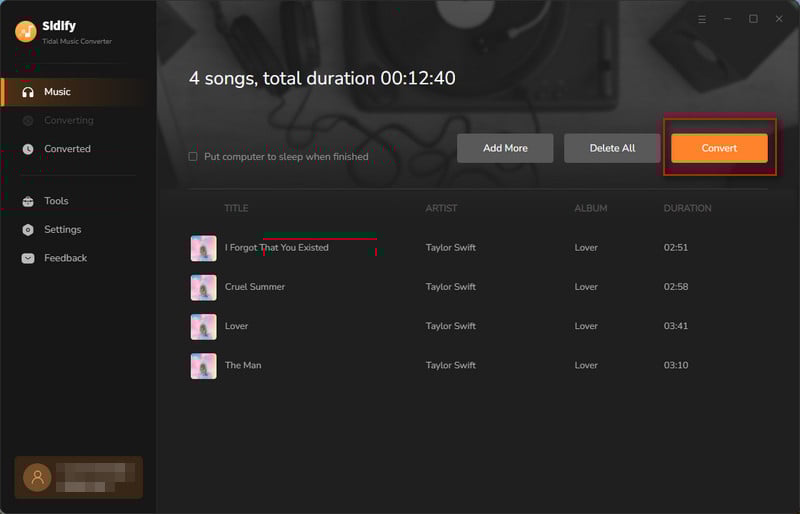Screen dimensions: 800x514
Task: Open the Converting tab
Action: [78, 120]
